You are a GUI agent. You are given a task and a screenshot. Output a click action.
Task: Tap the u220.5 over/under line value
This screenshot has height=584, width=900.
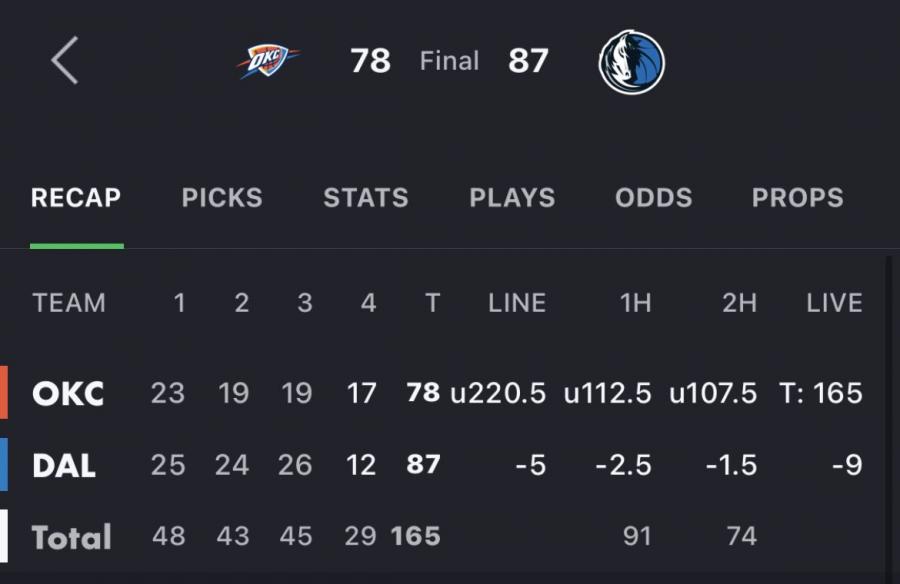coord(498,393)
